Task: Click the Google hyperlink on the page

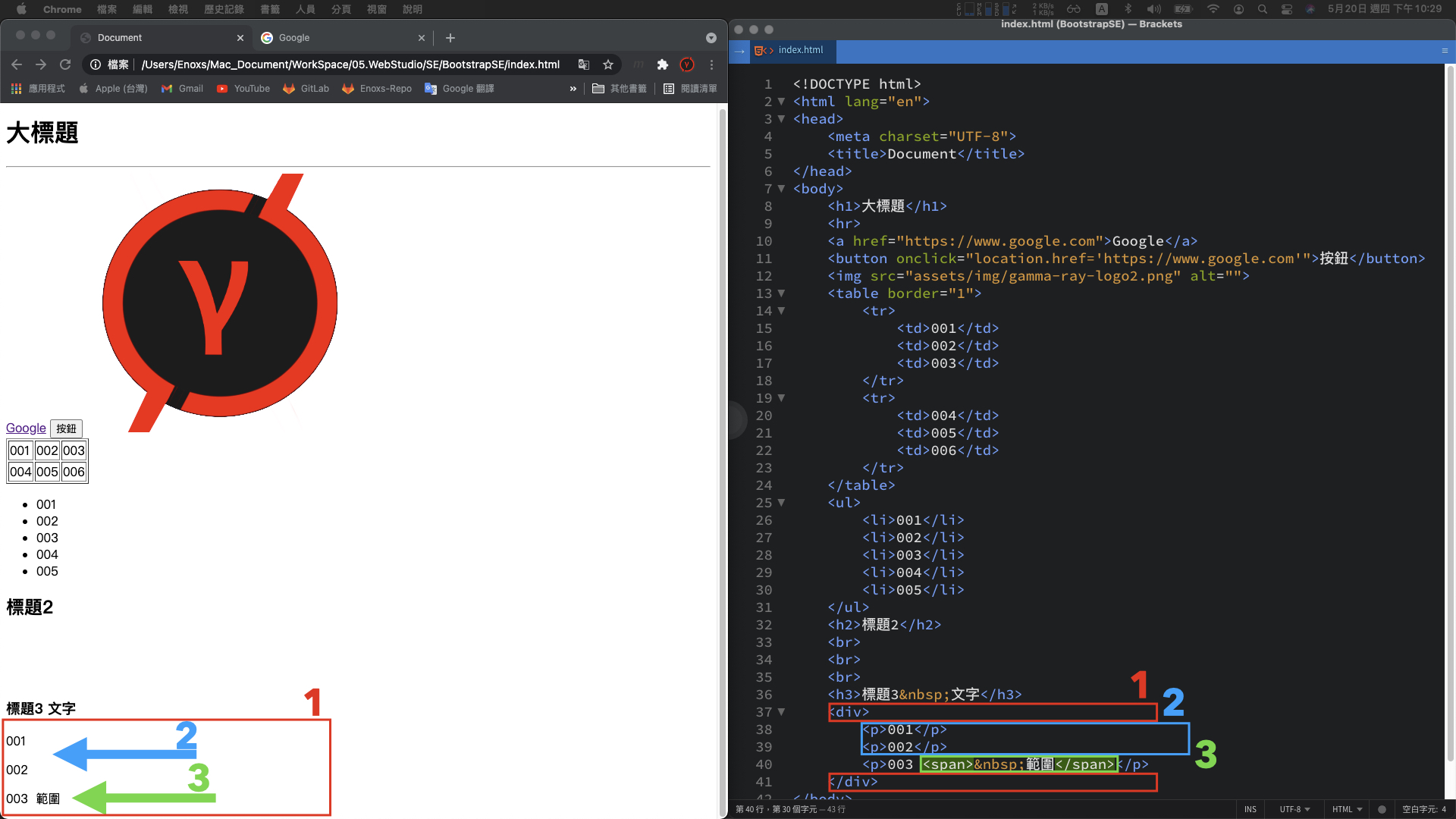Action: point(26,428)
